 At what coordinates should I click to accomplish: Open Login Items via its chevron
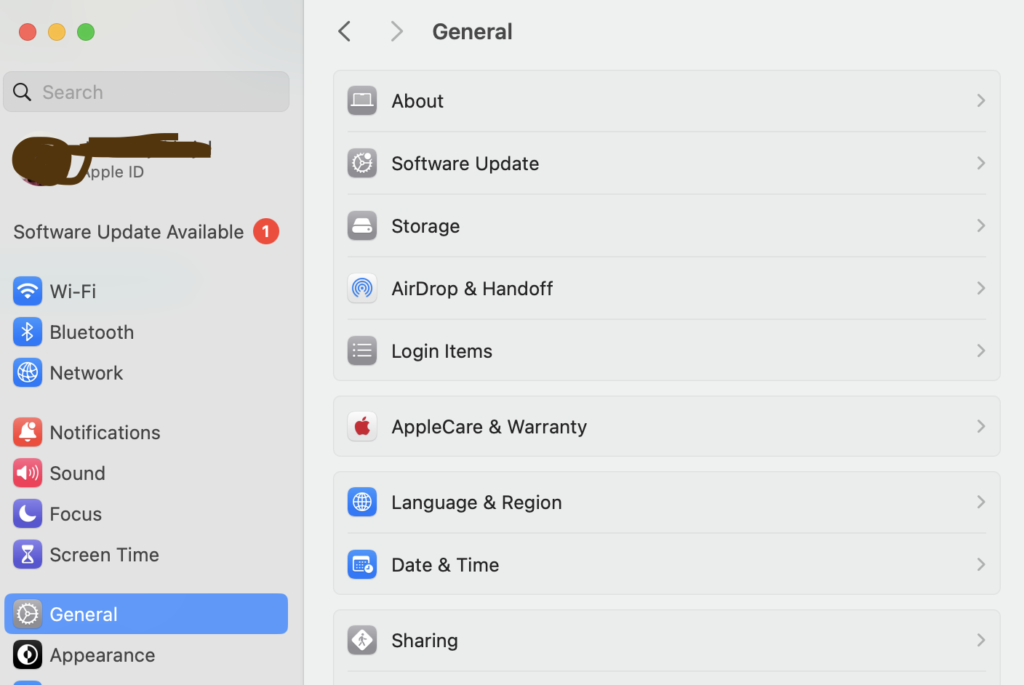981,351
